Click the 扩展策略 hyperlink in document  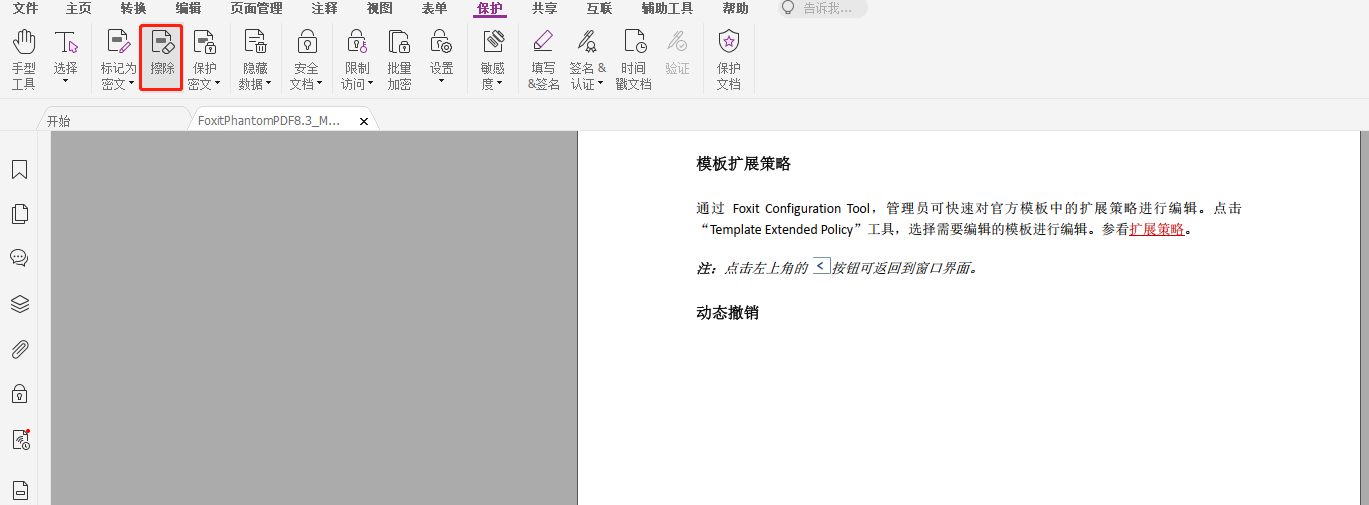click(1157, 229)
